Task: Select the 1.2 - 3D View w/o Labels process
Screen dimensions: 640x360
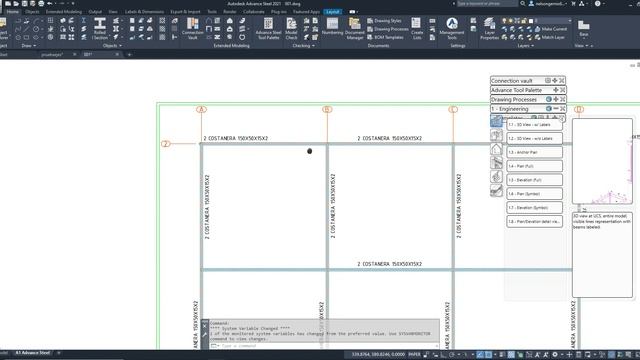Action: [534, 138]
